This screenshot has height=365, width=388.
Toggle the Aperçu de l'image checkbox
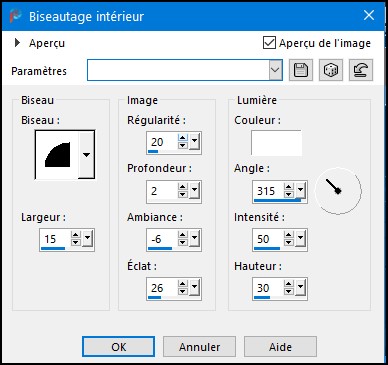pos(269,43)
